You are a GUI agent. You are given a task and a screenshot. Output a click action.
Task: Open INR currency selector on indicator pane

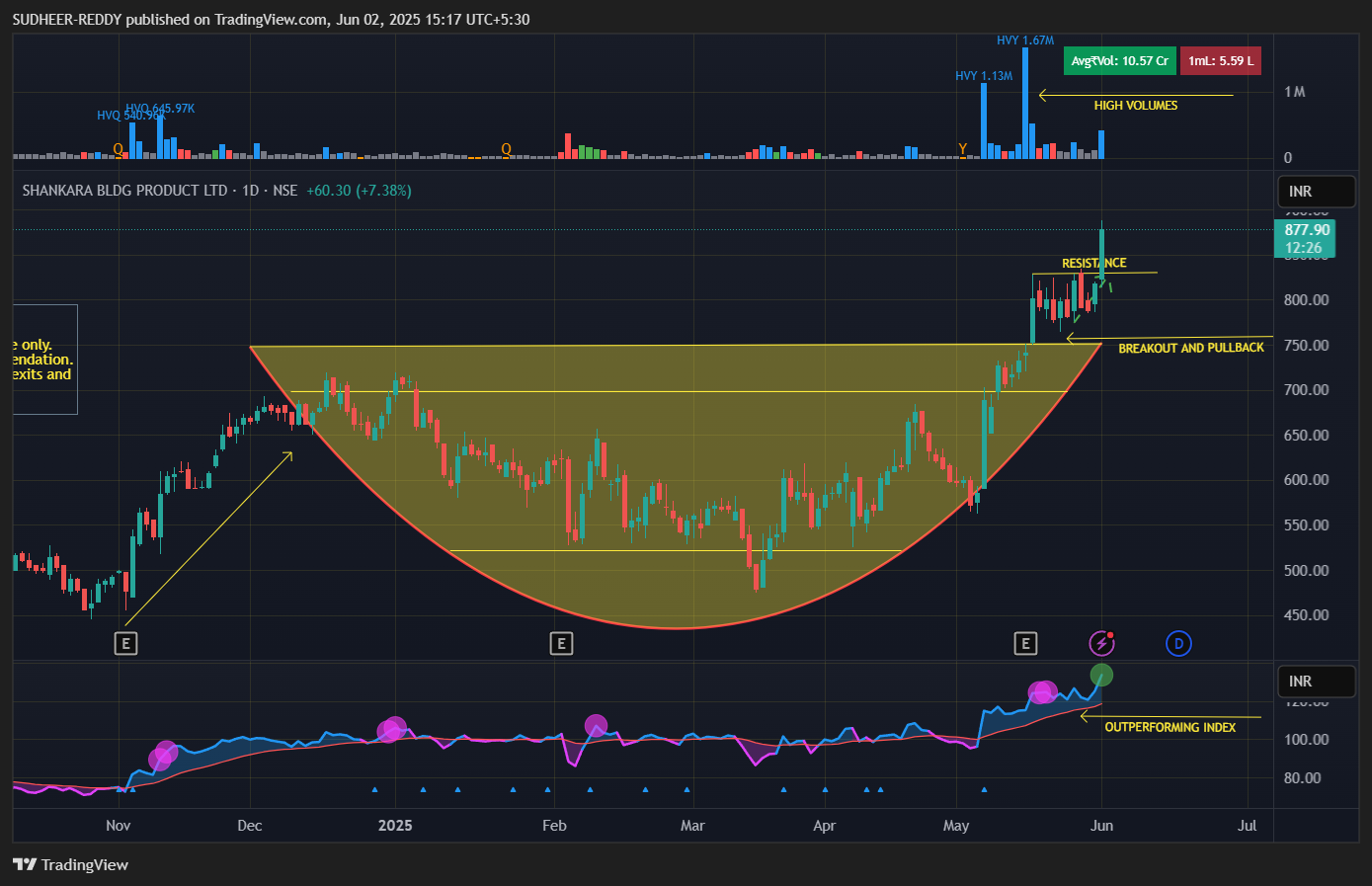1316,682
